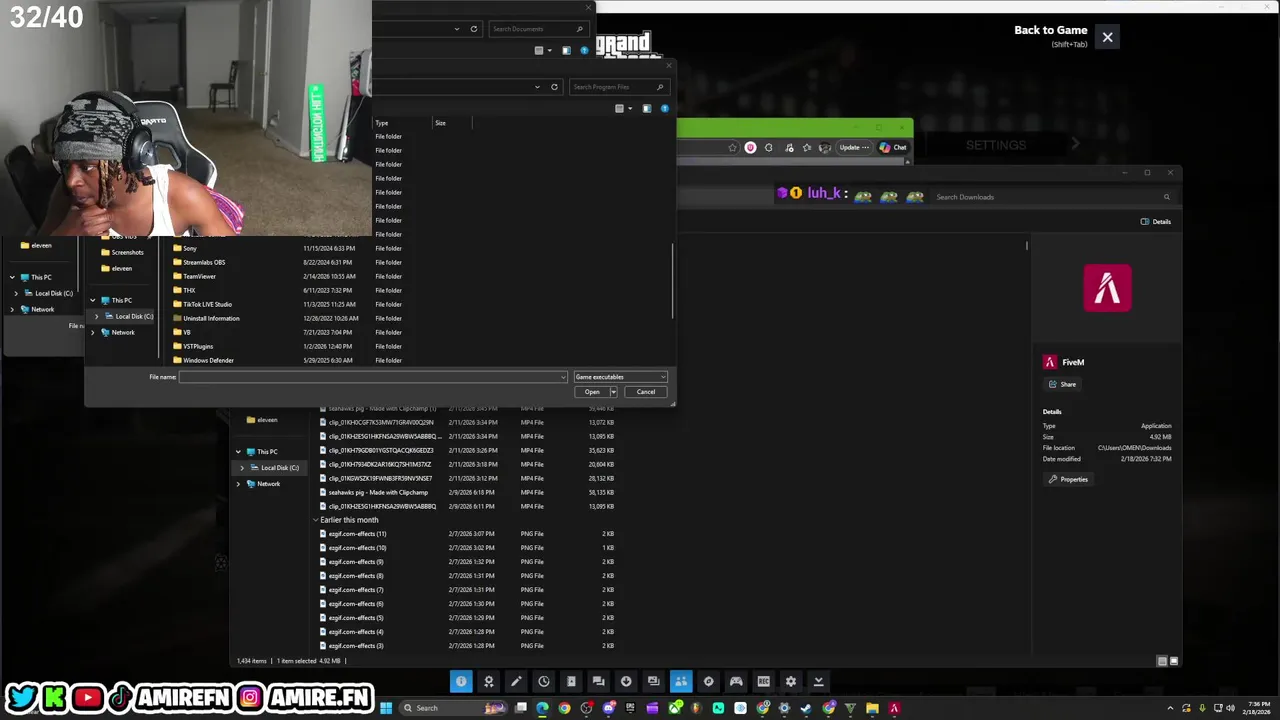Open help icon in Documents dialog
This screenshot has height=720, width=1280.
pos(584,50)
